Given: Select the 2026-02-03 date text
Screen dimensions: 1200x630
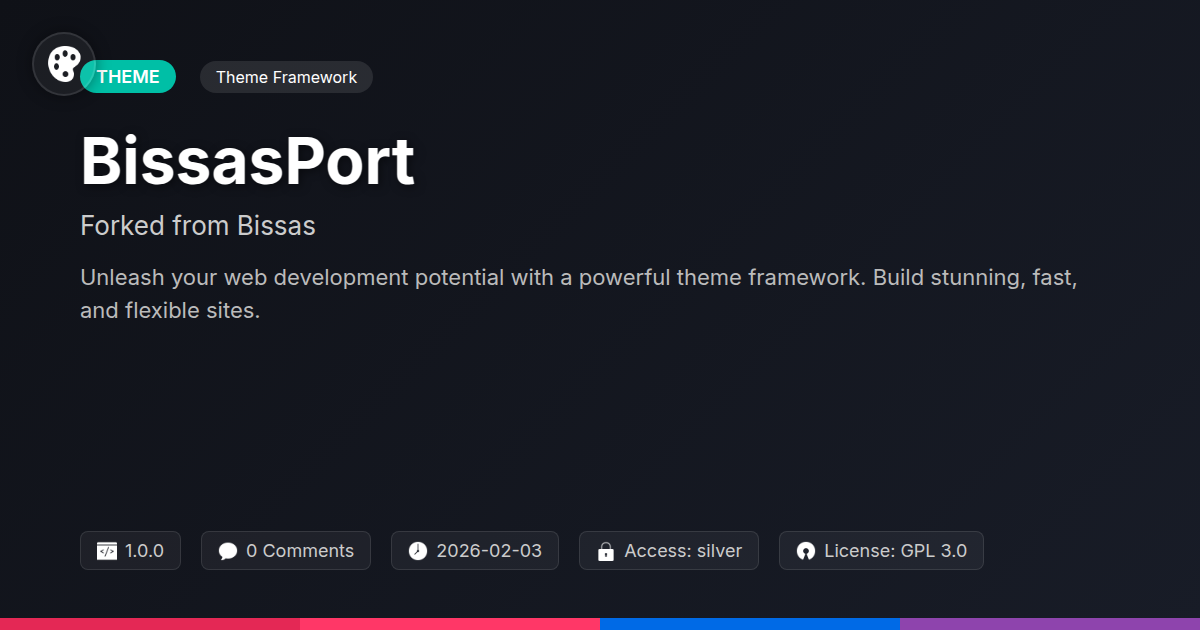Looking at the screenshot, I should click(489, 551).
